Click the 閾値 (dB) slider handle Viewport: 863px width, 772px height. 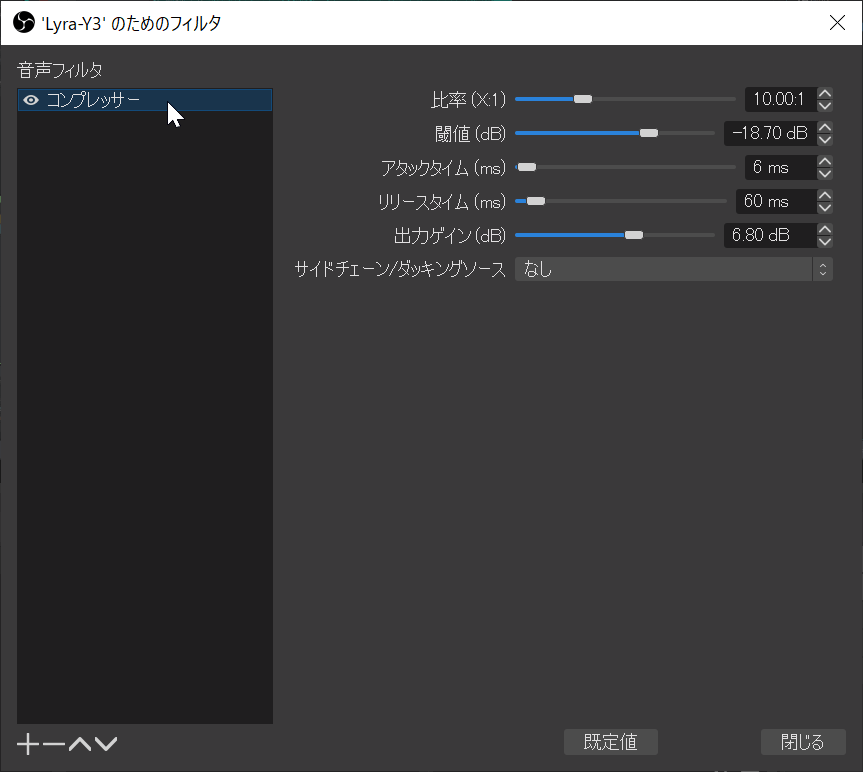click(x=649, y=133)
